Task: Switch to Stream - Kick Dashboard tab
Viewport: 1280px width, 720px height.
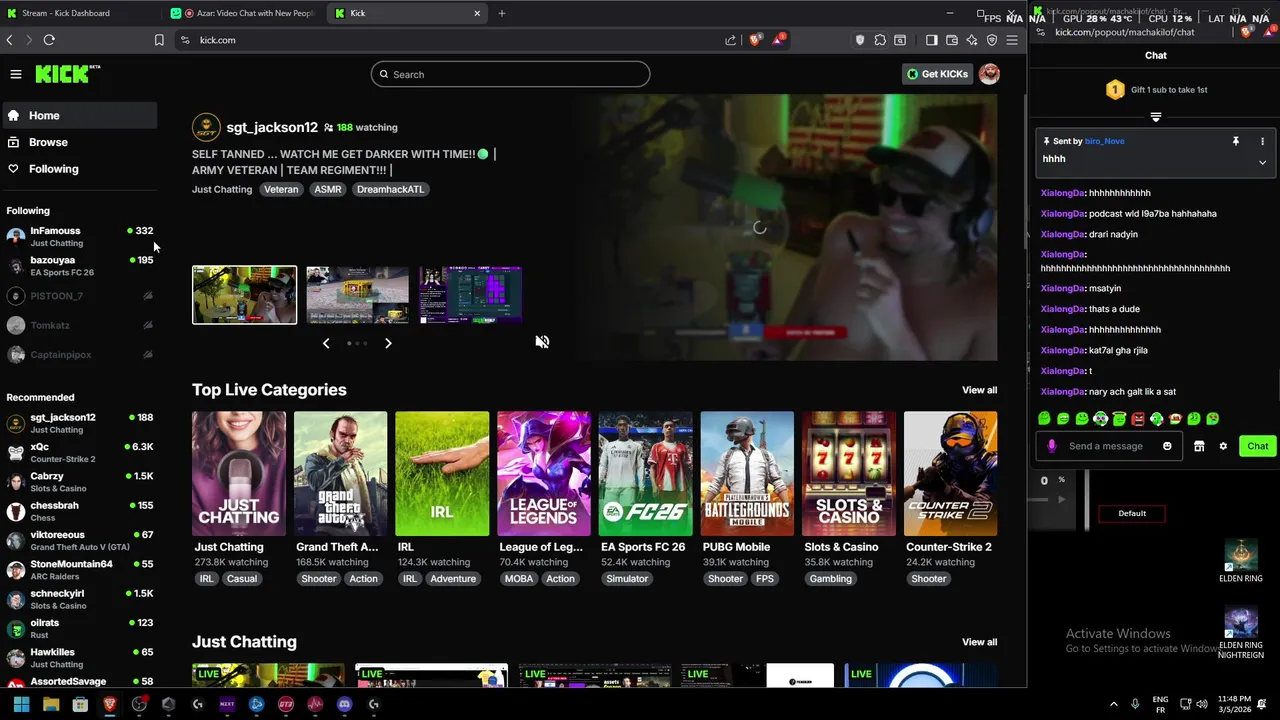Action: [x=80, y=13]
